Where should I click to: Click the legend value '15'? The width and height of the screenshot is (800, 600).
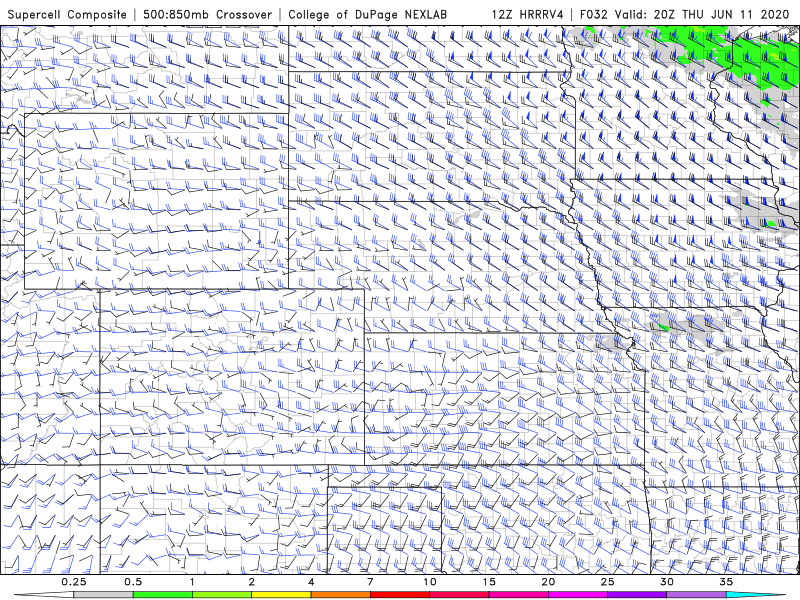click(489, 582)
